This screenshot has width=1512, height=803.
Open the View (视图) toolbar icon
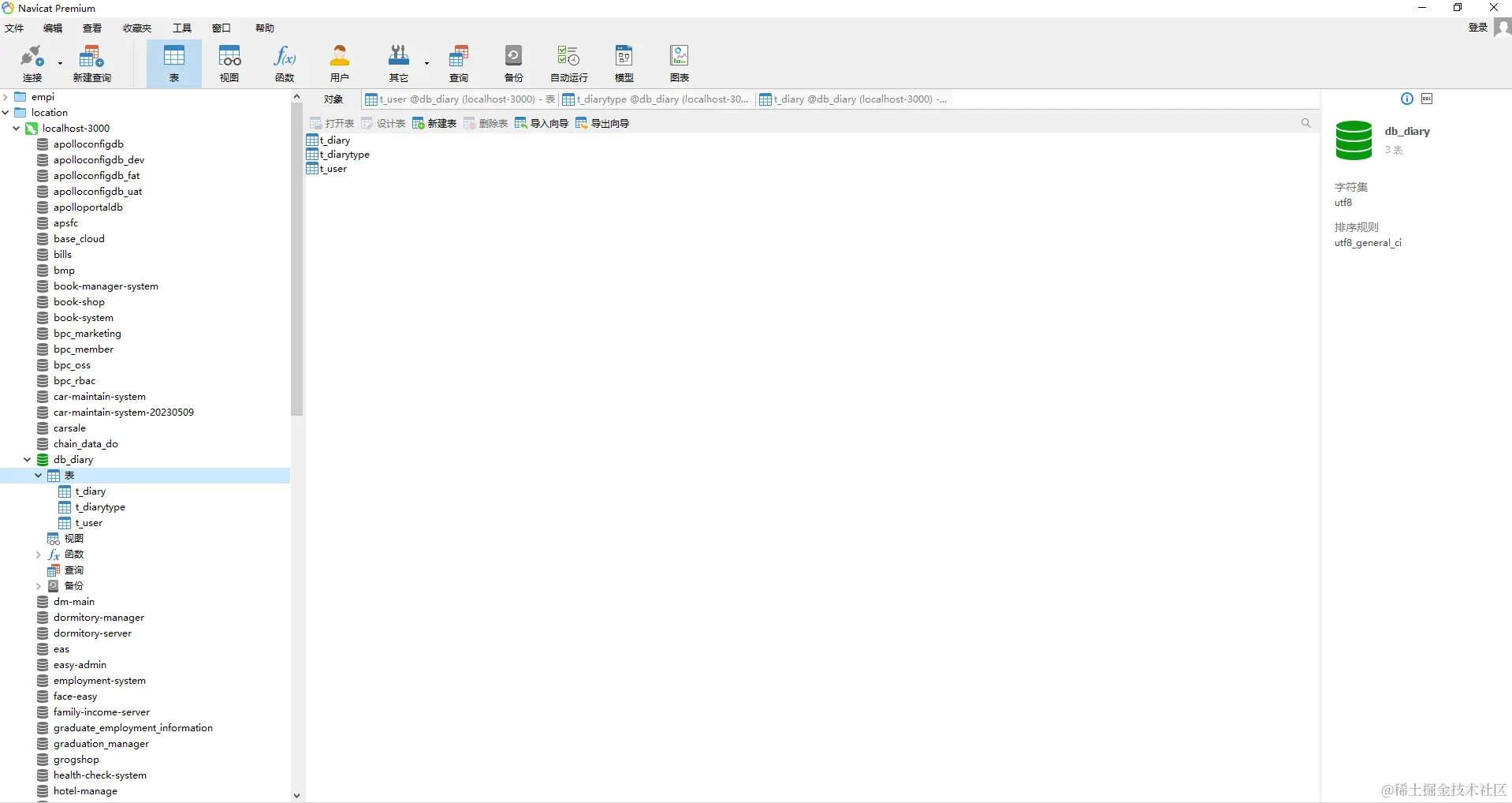(x=229, y=63)
